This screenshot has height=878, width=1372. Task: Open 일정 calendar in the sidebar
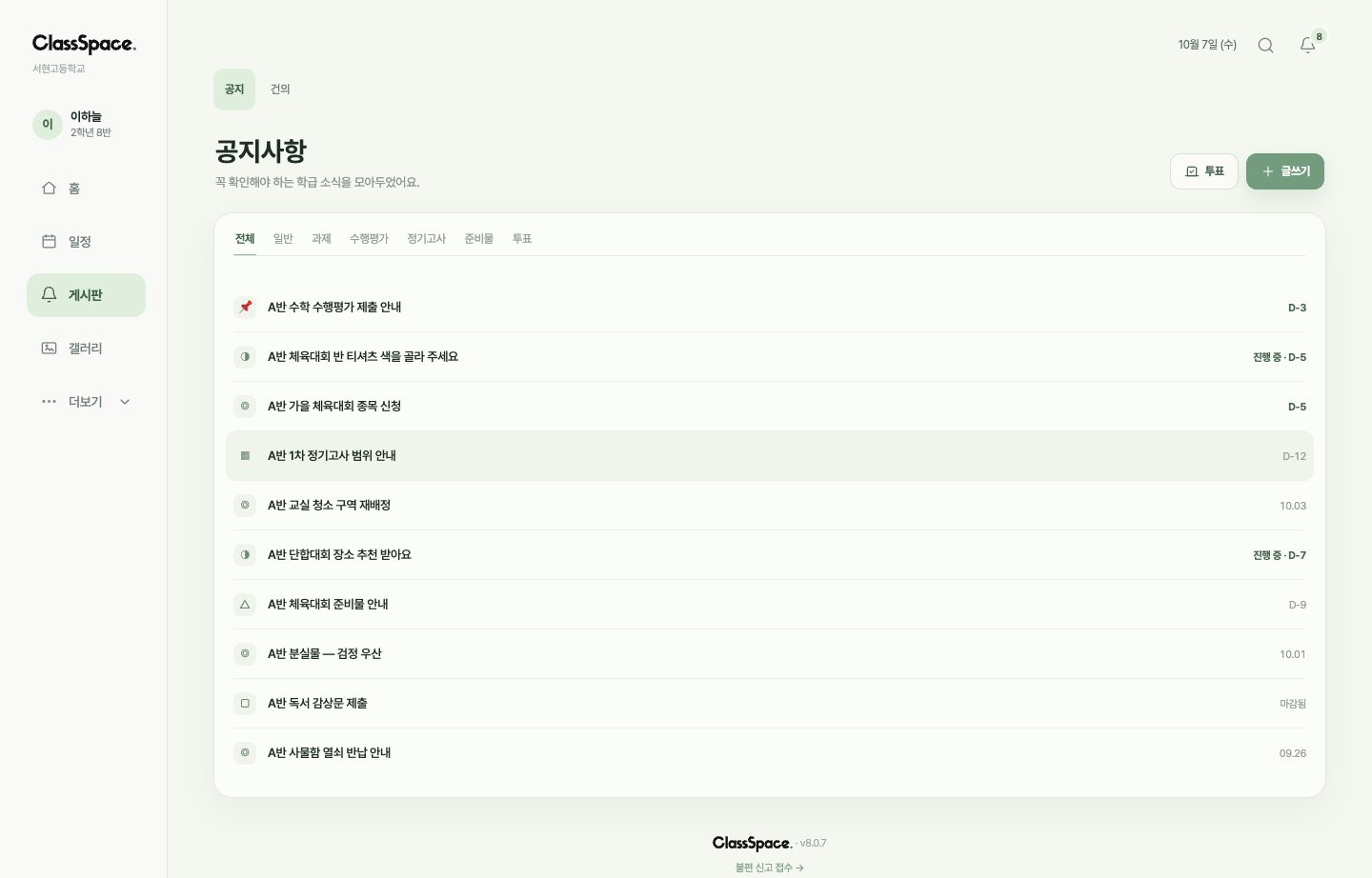86,242
